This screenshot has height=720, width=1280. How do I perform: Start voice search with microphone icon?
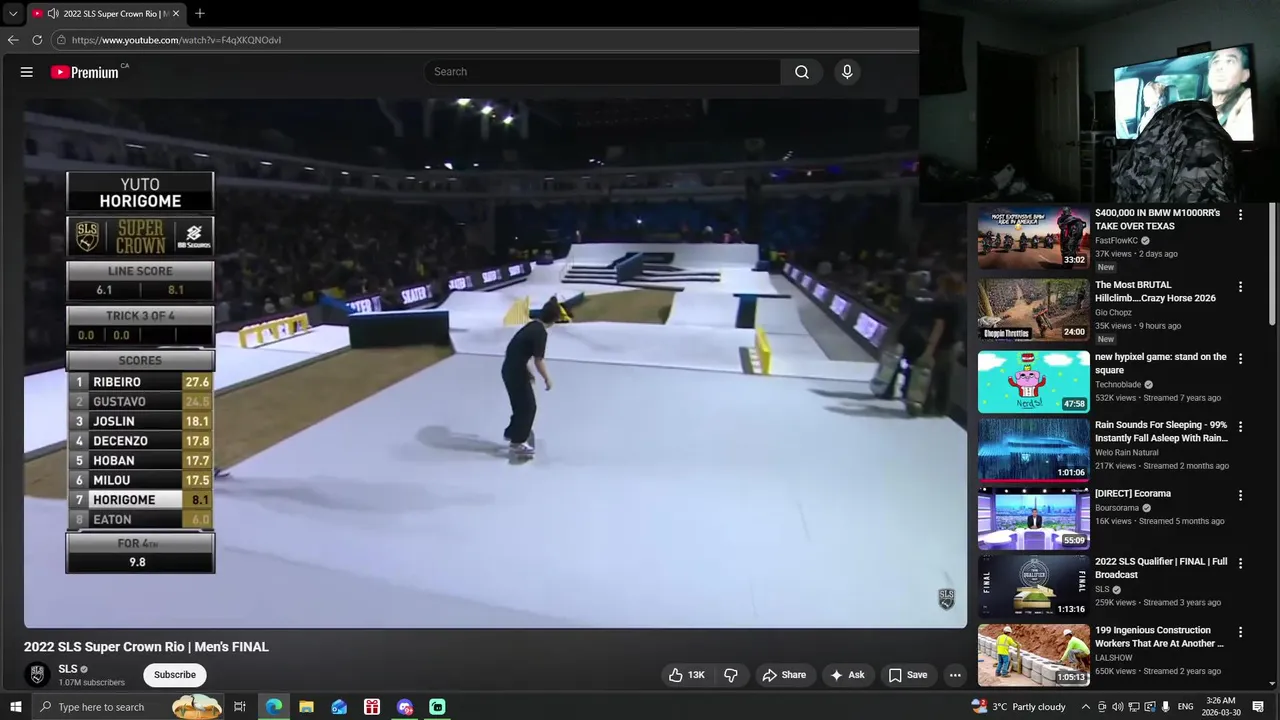(847, 72)
